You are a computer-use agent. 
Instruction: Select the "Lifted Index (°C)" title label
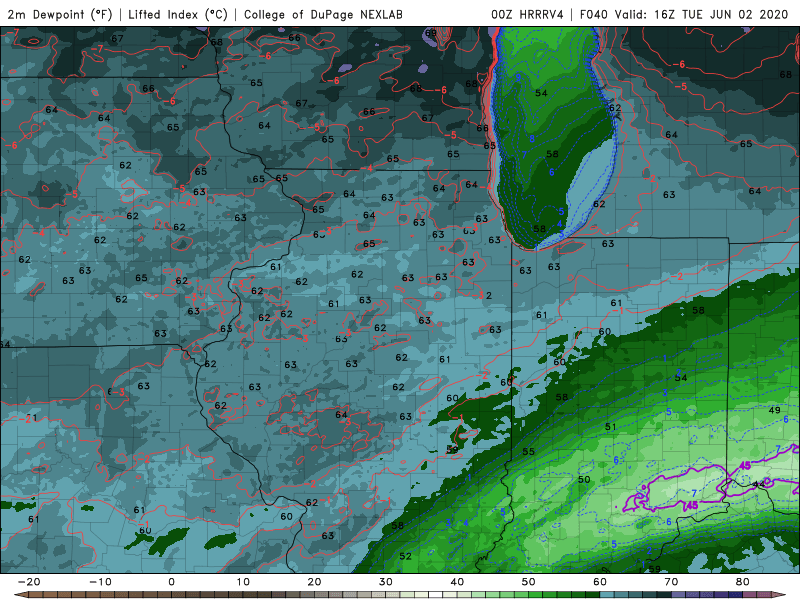(x=178, y=14)
